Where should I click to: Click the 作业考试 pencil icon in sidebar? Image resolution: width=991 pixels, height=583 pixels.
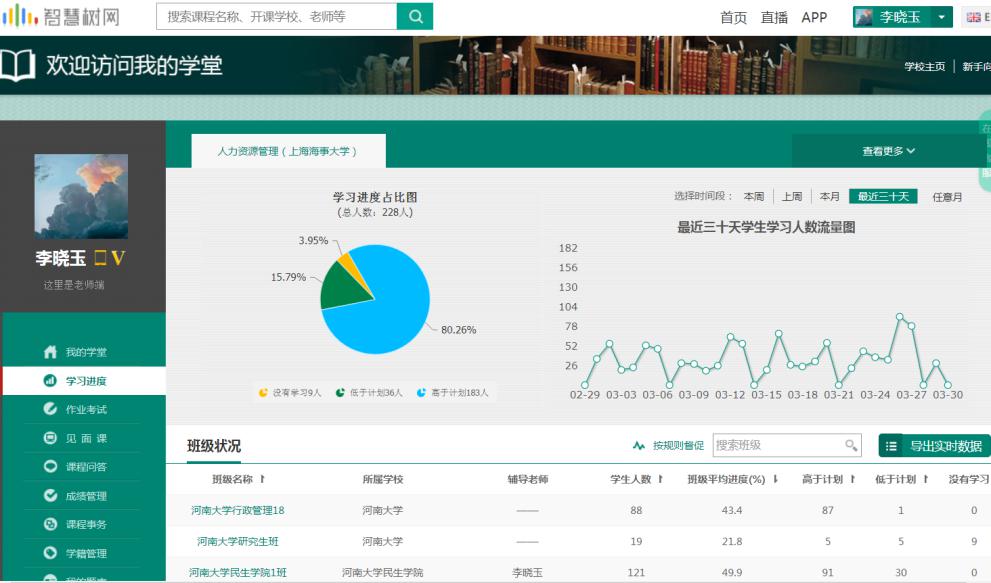(50, 409)
